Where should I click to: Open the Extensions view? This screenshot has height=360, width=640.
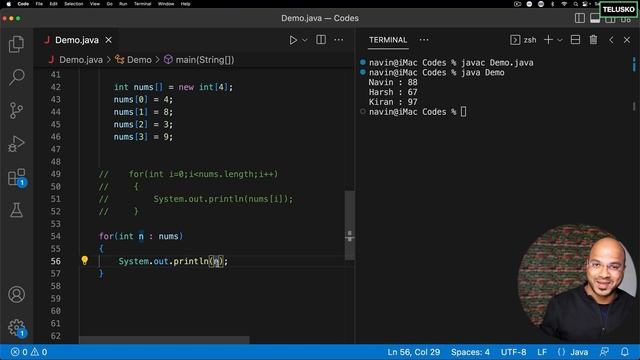pyautogui.click(x=17, y=177)
